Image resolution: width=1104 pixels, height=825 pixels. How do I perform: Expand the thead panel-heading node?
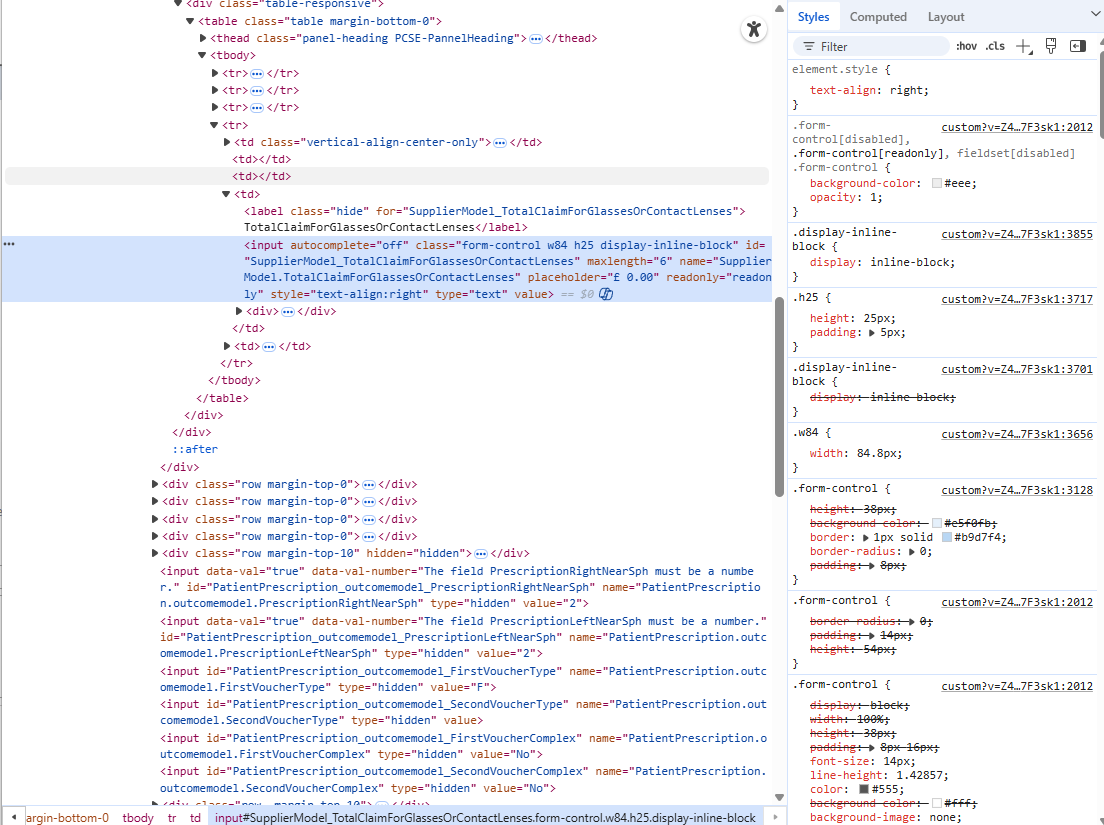pyautogui.click(x=203, y=38)
